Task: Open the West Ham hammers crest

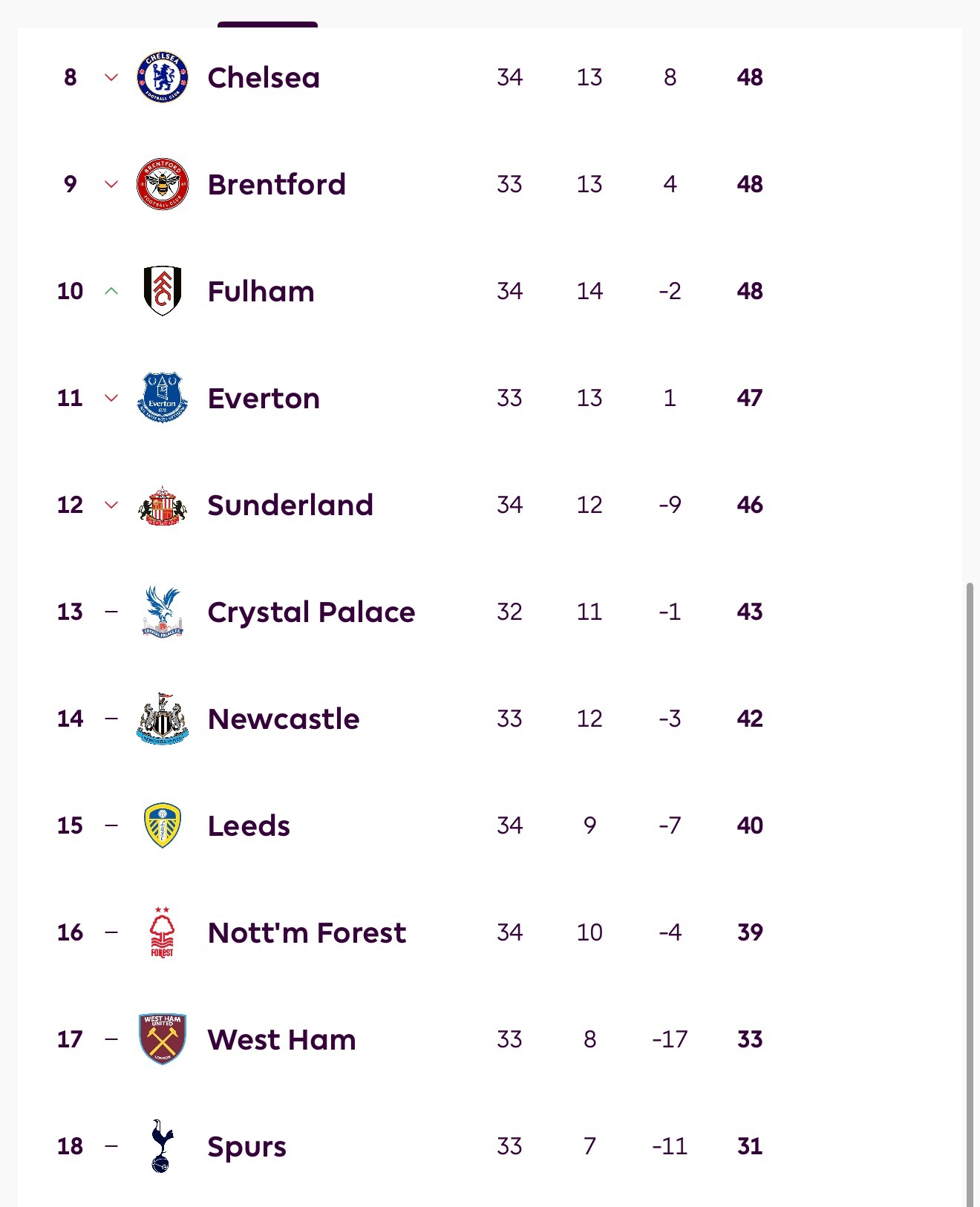Action: click(x=163, y=1039)
